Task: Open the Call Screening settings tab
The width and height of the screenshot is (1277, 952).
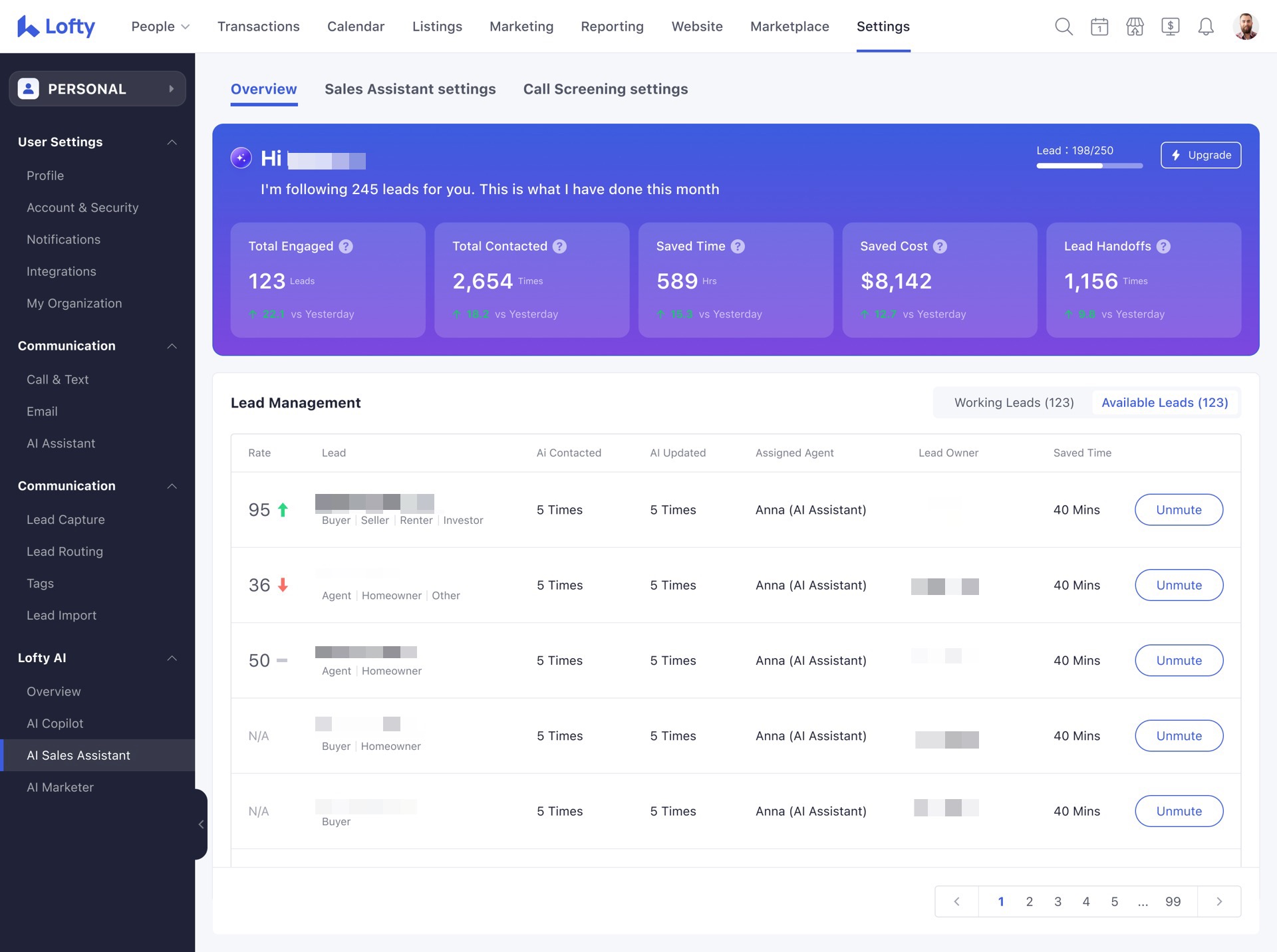Action: tap(605, 89)
